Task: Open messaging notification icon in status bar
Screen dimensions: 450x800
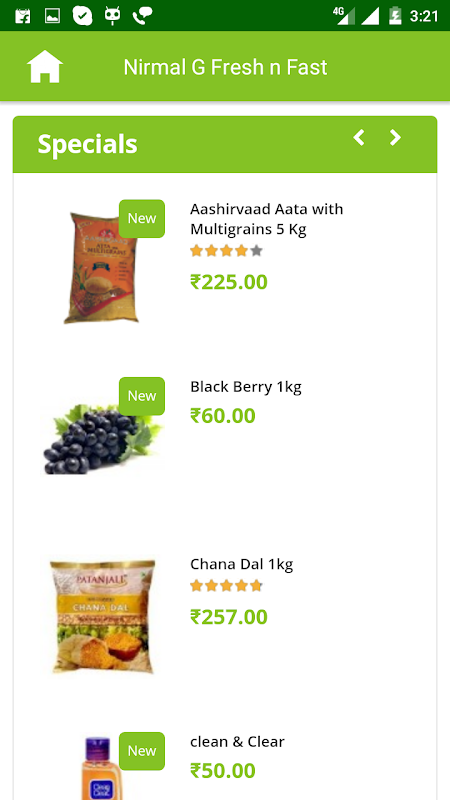Action: pos(83,16)
